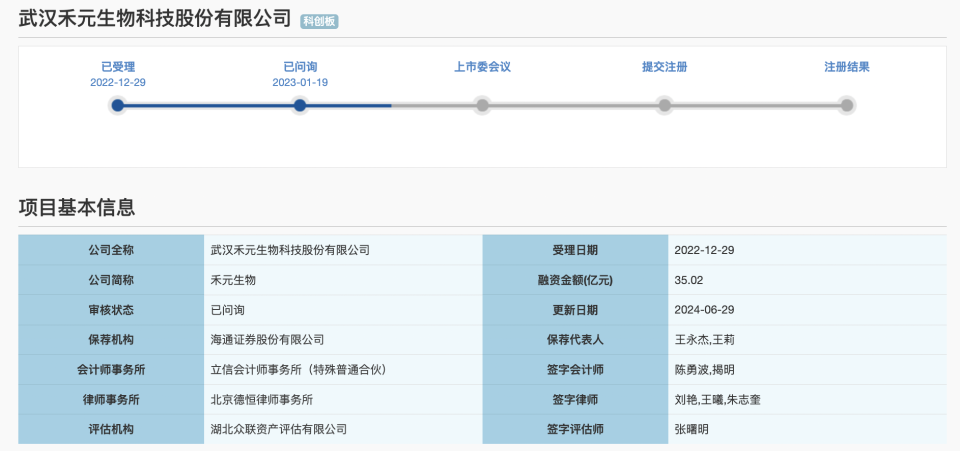The image size is (960, 451).
Task: Click the 签字会计师 label cell
Action: point(576,370)
